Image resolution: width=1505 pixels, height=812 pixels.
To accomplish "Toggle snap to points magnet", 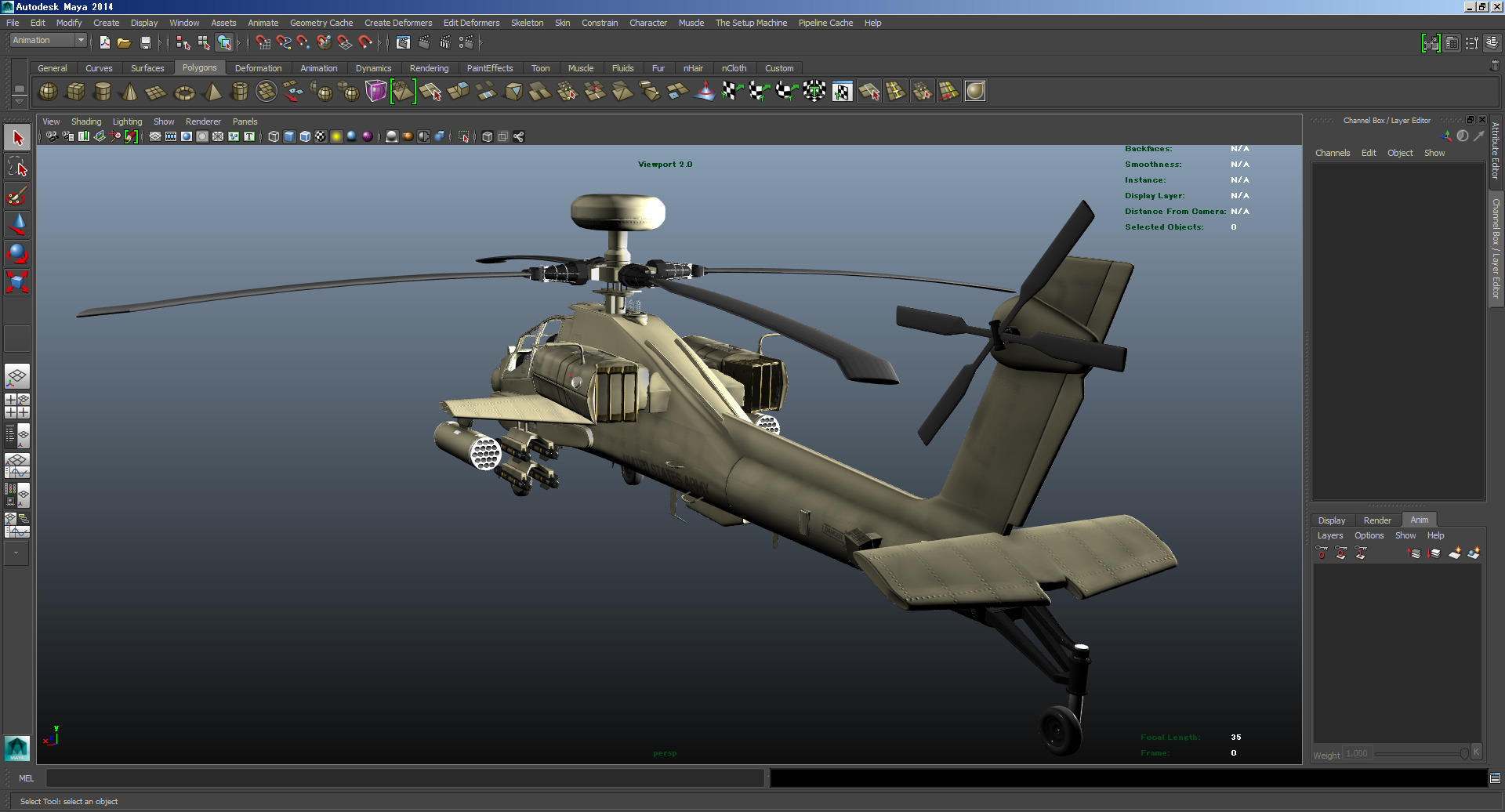I will pos(303,42).
